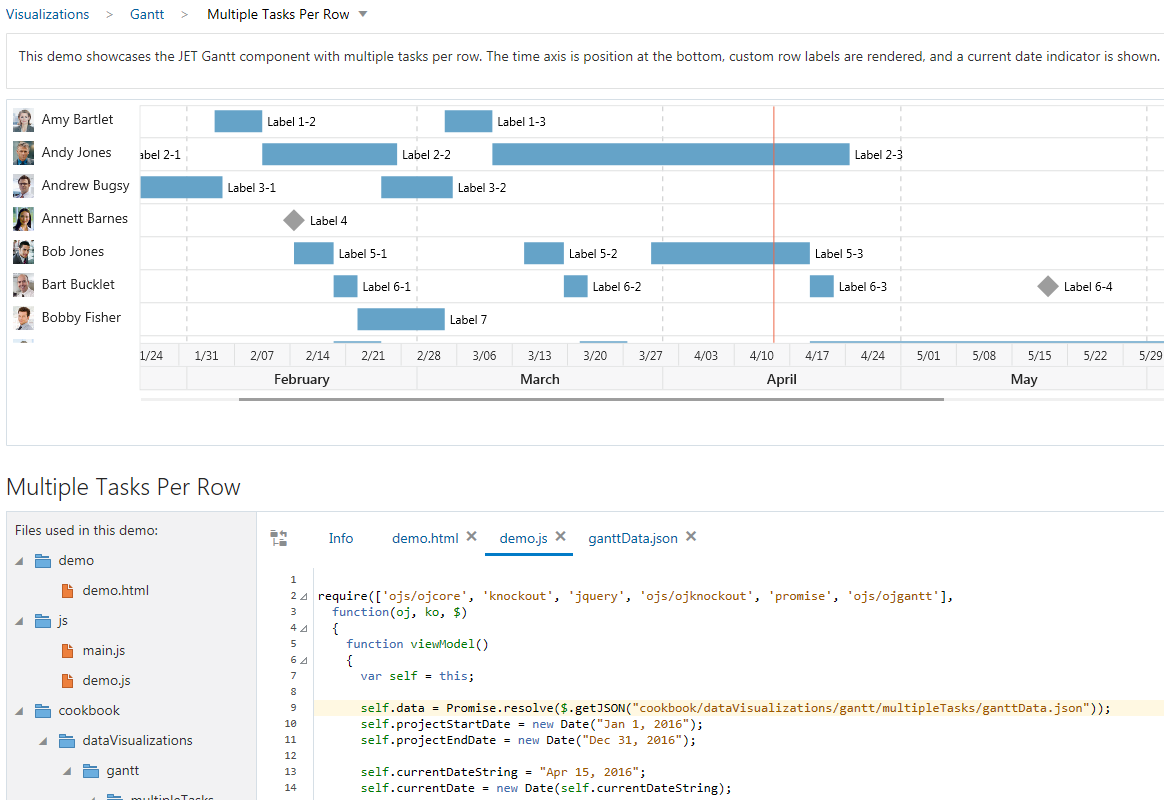Click the Gantt chart horizontal scrollbar

(x=590, y=398)
